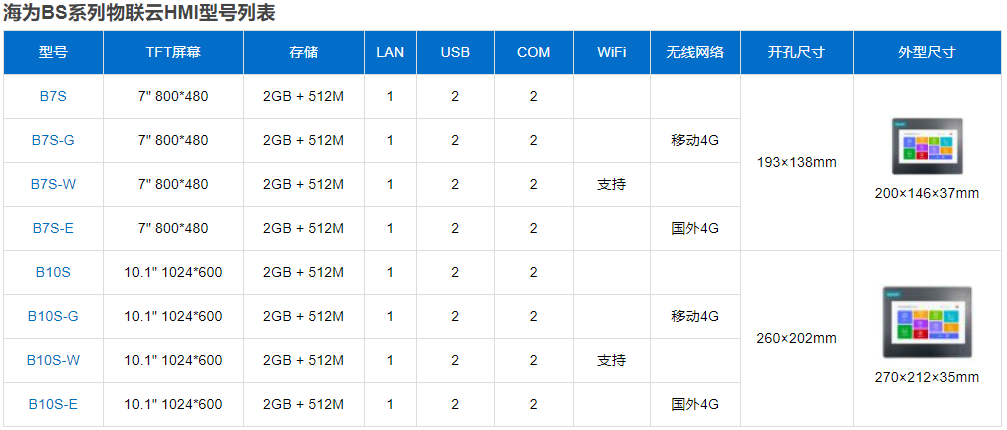The width and height of the screenshot is (1007, 430).
Task: Open the B10S base model link
Action: click(53, 273)
